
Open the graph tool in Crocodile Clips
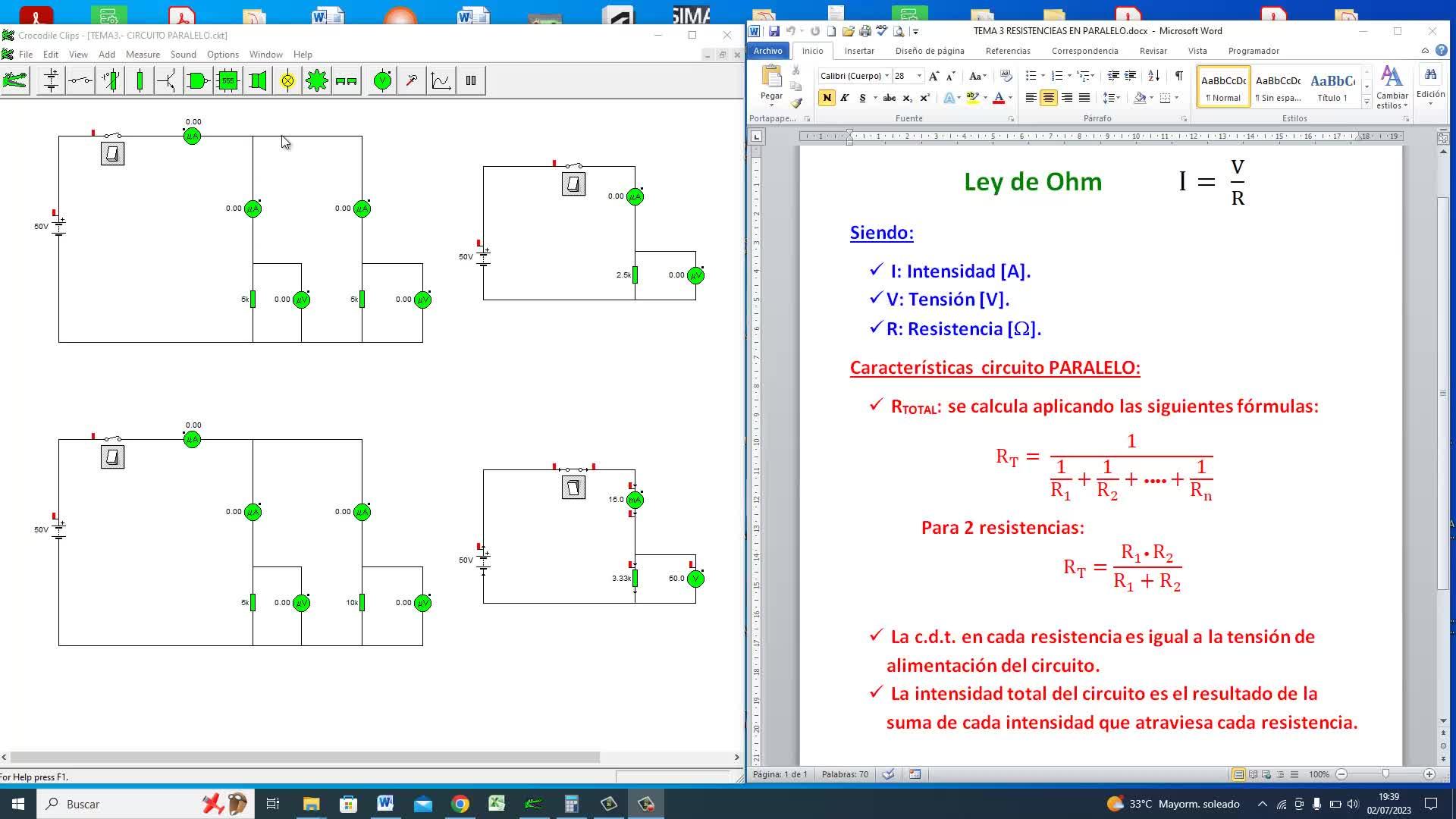pyautogui.click(x=441, y=80)
